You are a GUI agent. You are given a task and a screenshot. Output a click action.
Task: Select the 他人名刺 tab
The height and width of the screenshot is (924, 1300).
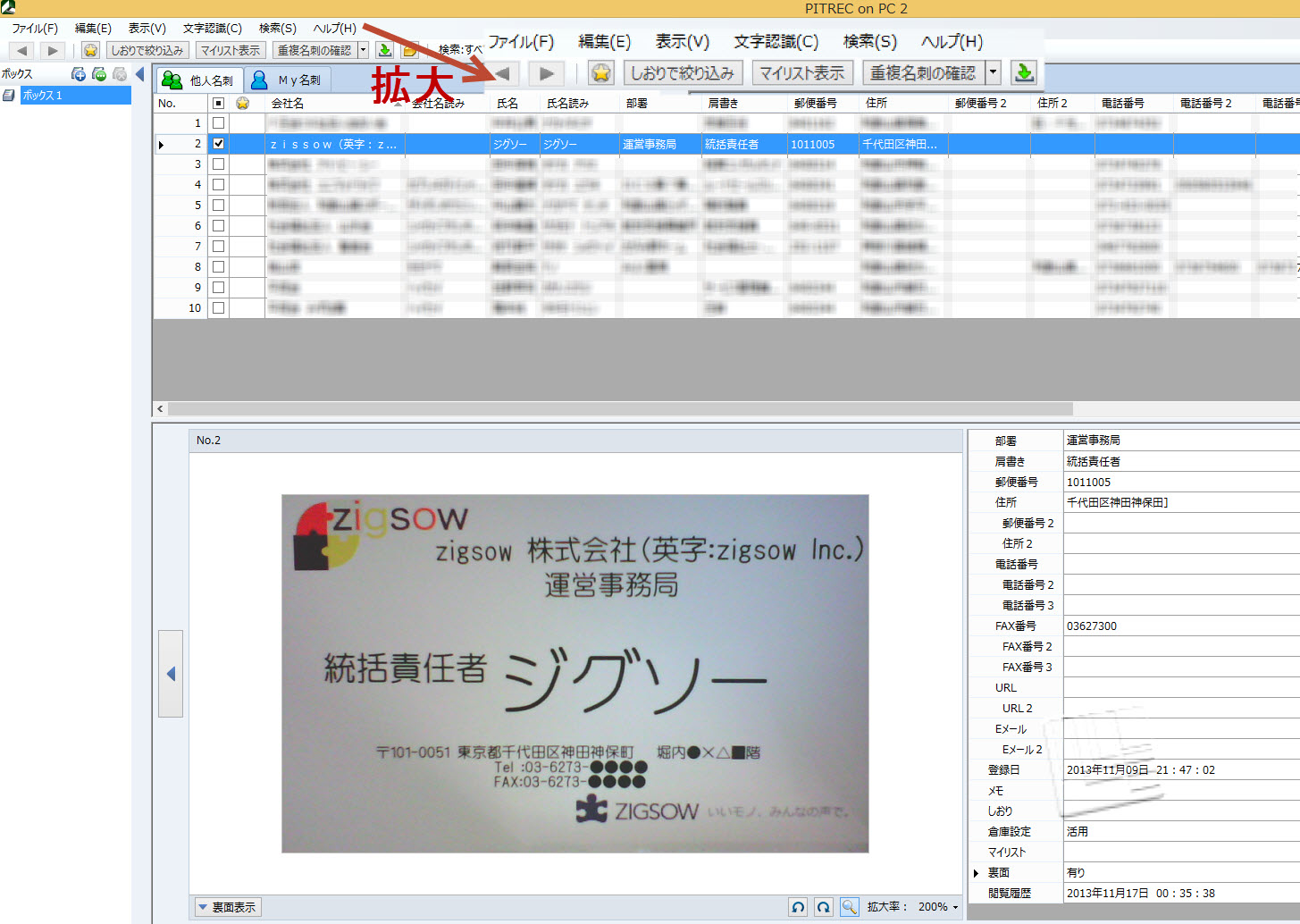[198, 80]
